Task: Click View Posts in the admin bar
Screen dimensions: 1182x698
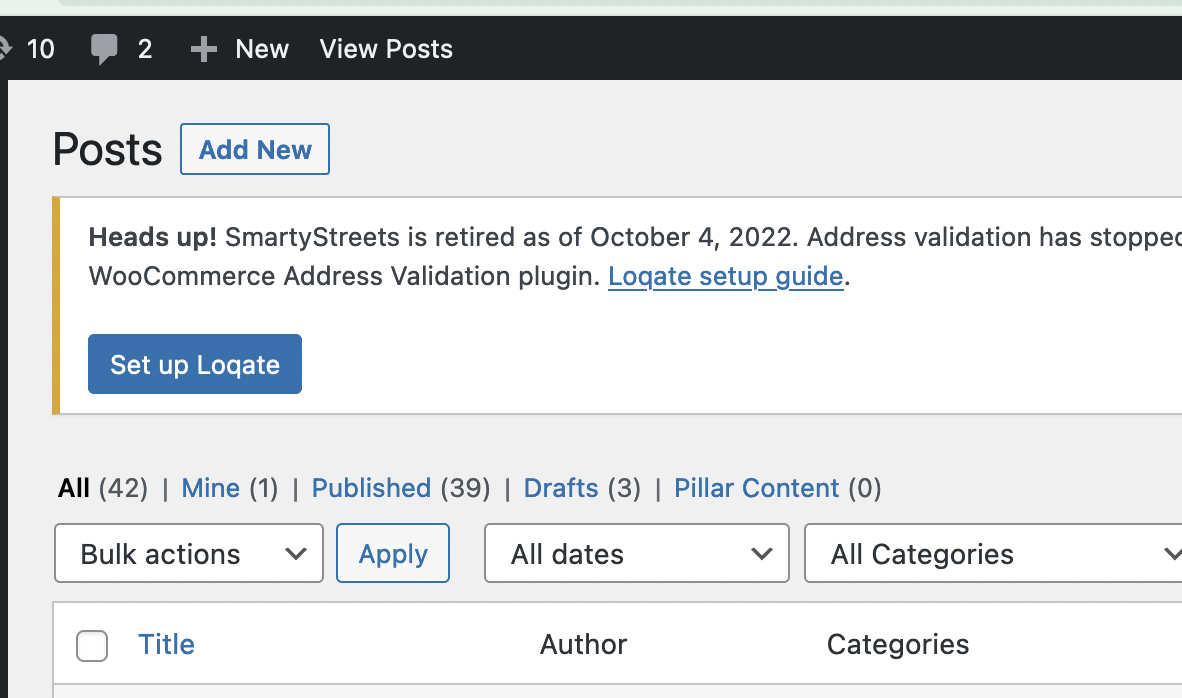Action: click(386, 49)
